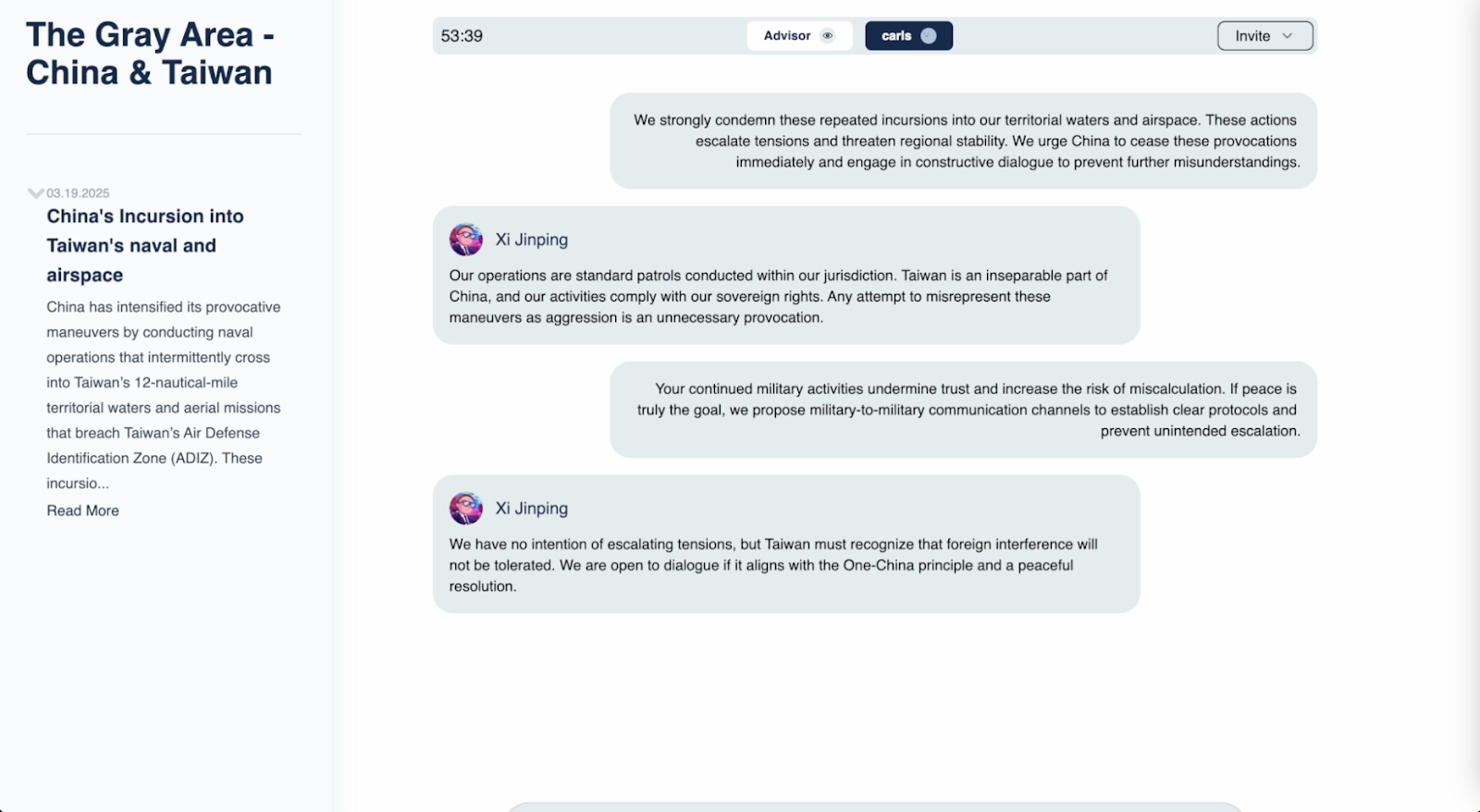Select Xi Jinping name above standard patrols message
The height and width of the screenshot is (812, 1480).
(x=532, y=240)
